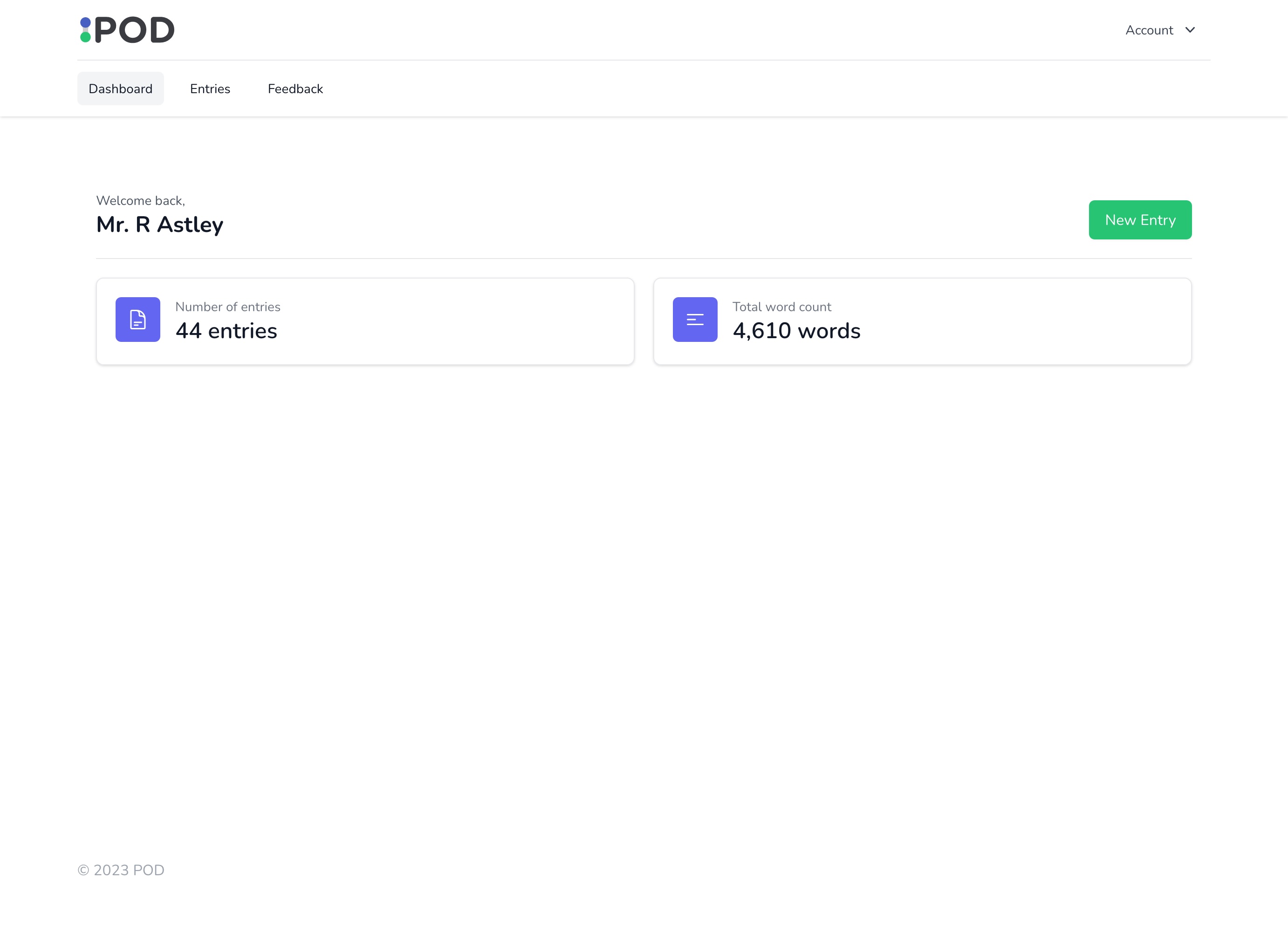
Task: Click the blue dot in the logo
Action: pos(85,23)
